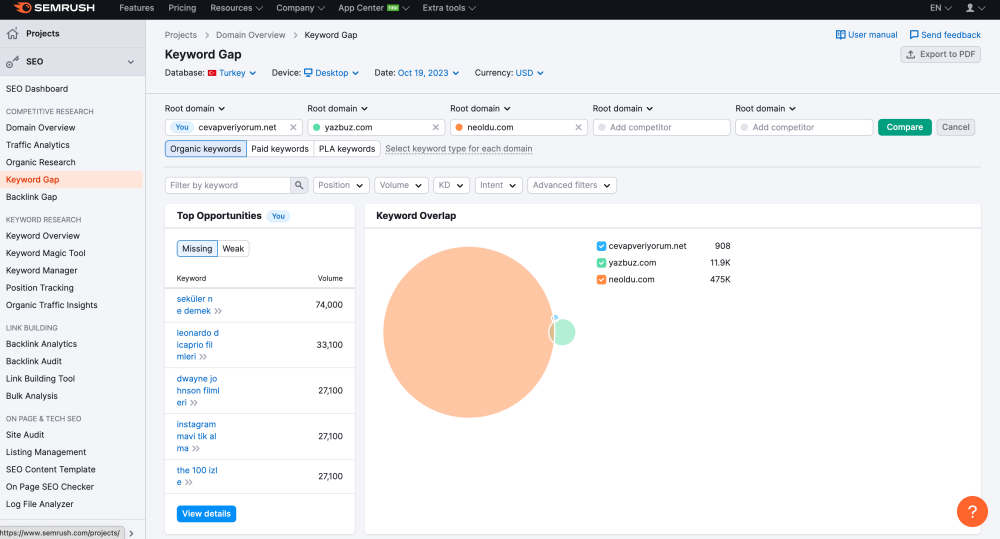Expand sidebar arrow at bottom
The height and width of the screenshot is (539, 1000).
[131, 533]
